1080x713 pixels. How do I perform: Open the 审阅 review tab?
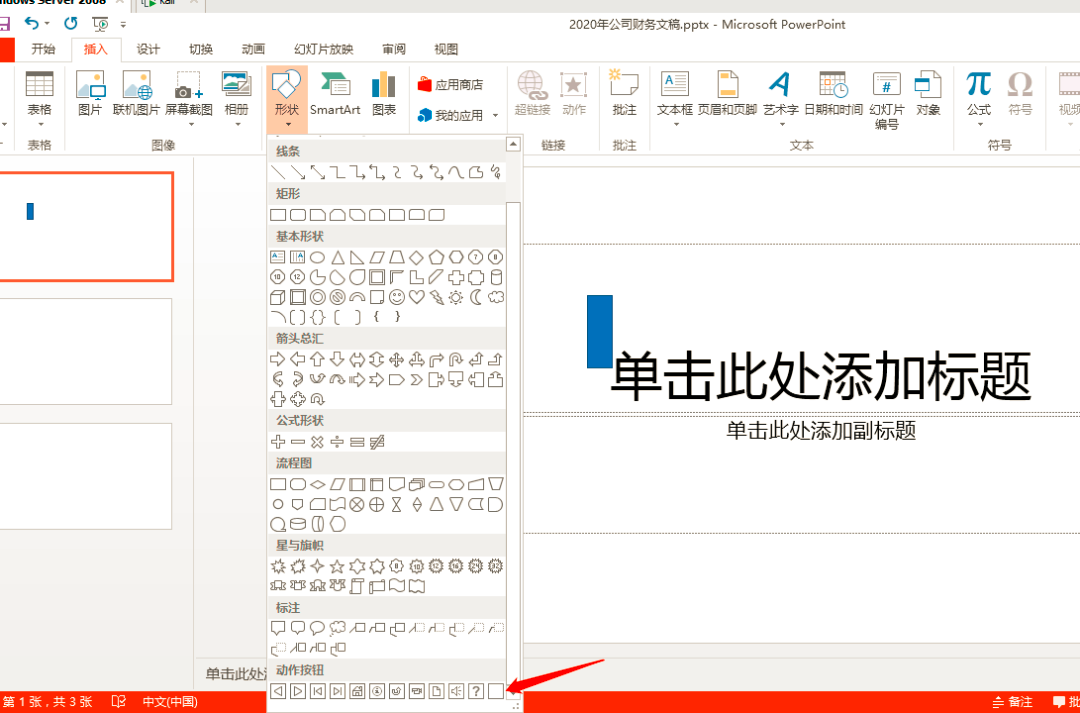393,49
